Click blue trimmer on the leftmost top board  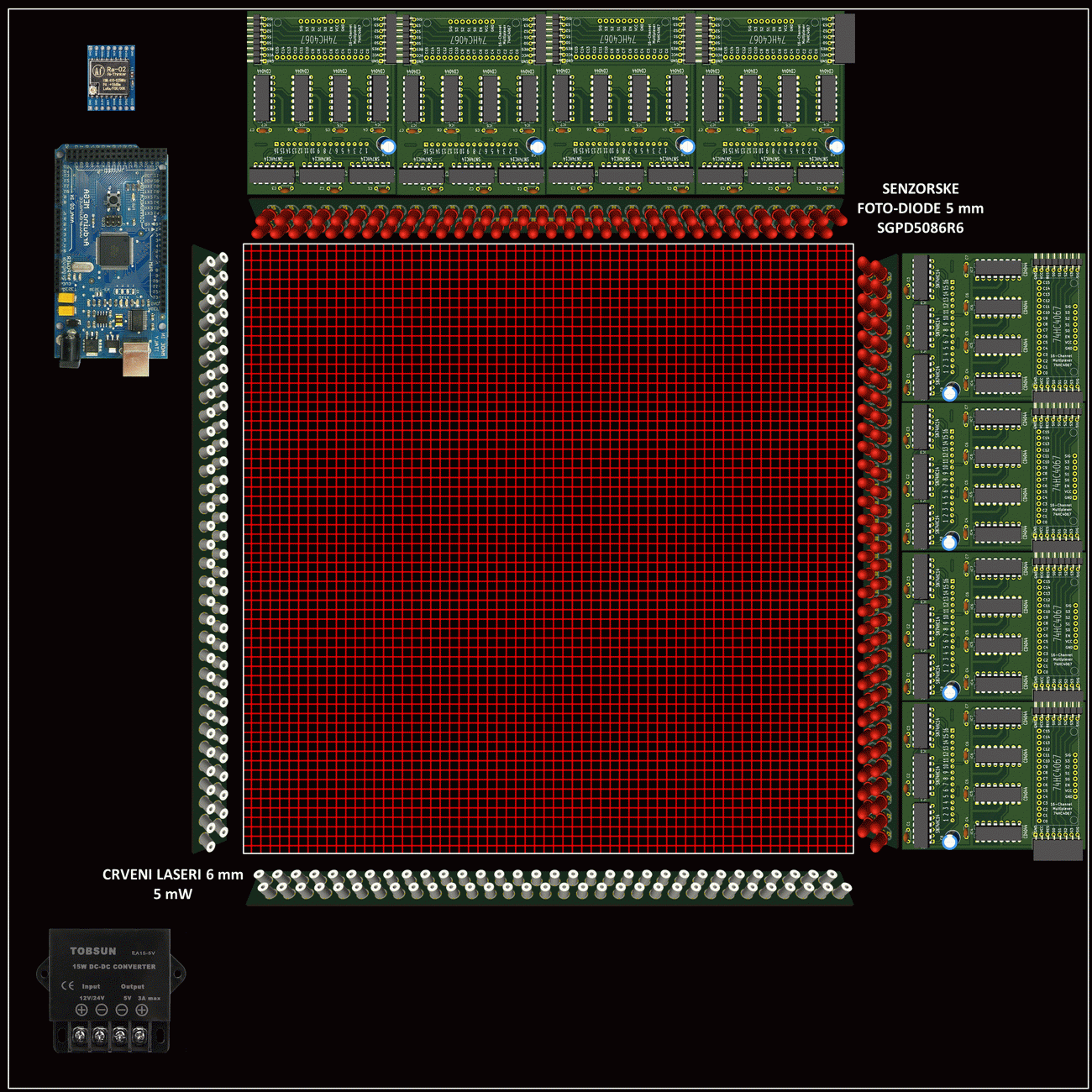tap(387, 146)
